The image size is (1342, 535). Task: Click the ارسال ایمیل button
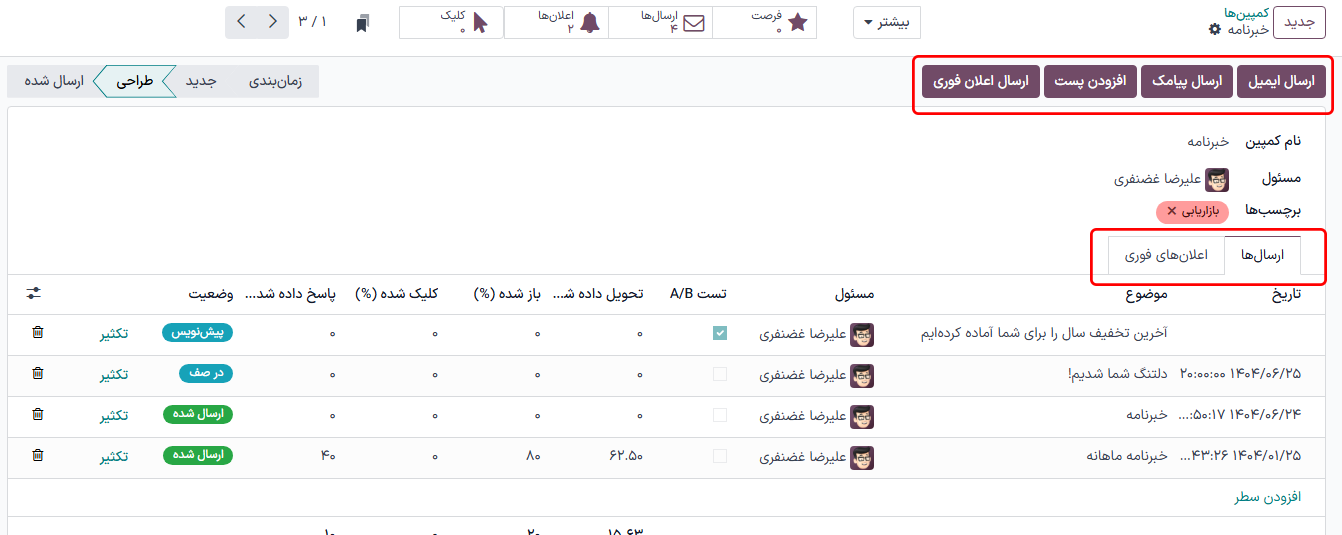[1281, 82]
